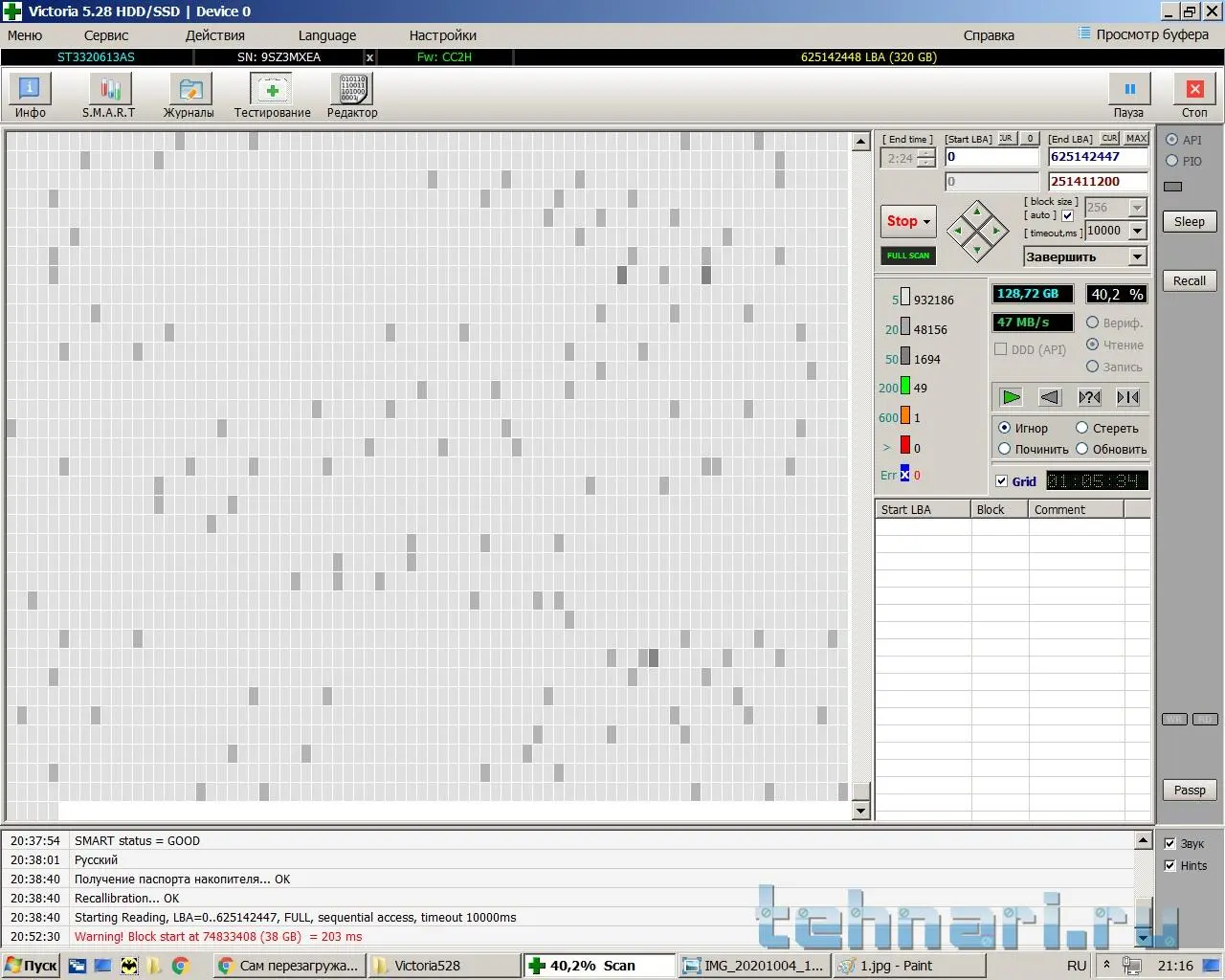
Task: Click the Пуск Start button
Action: pyautogui.click(x=32, y=966)
